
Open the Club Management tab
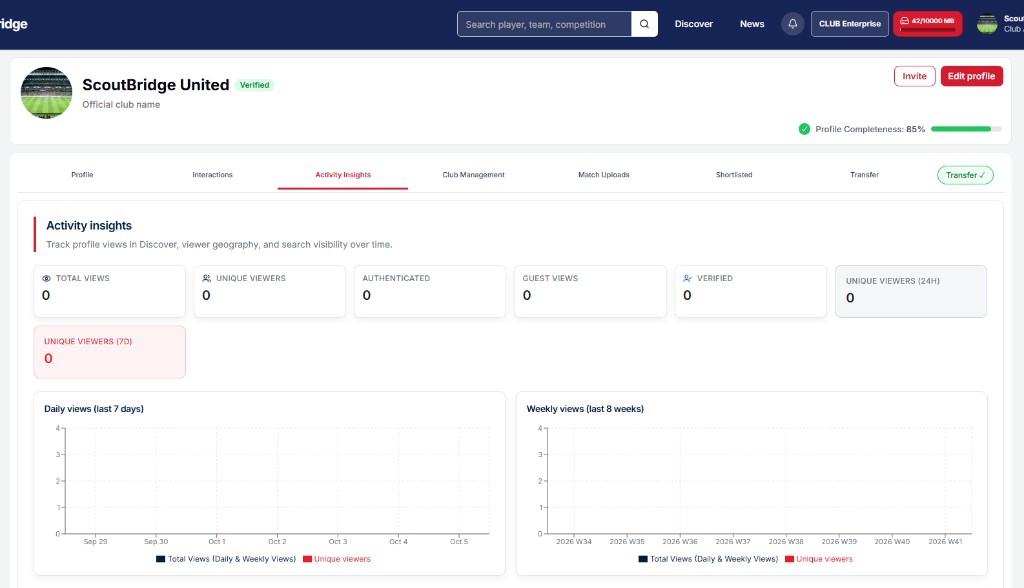coord(473,174)
